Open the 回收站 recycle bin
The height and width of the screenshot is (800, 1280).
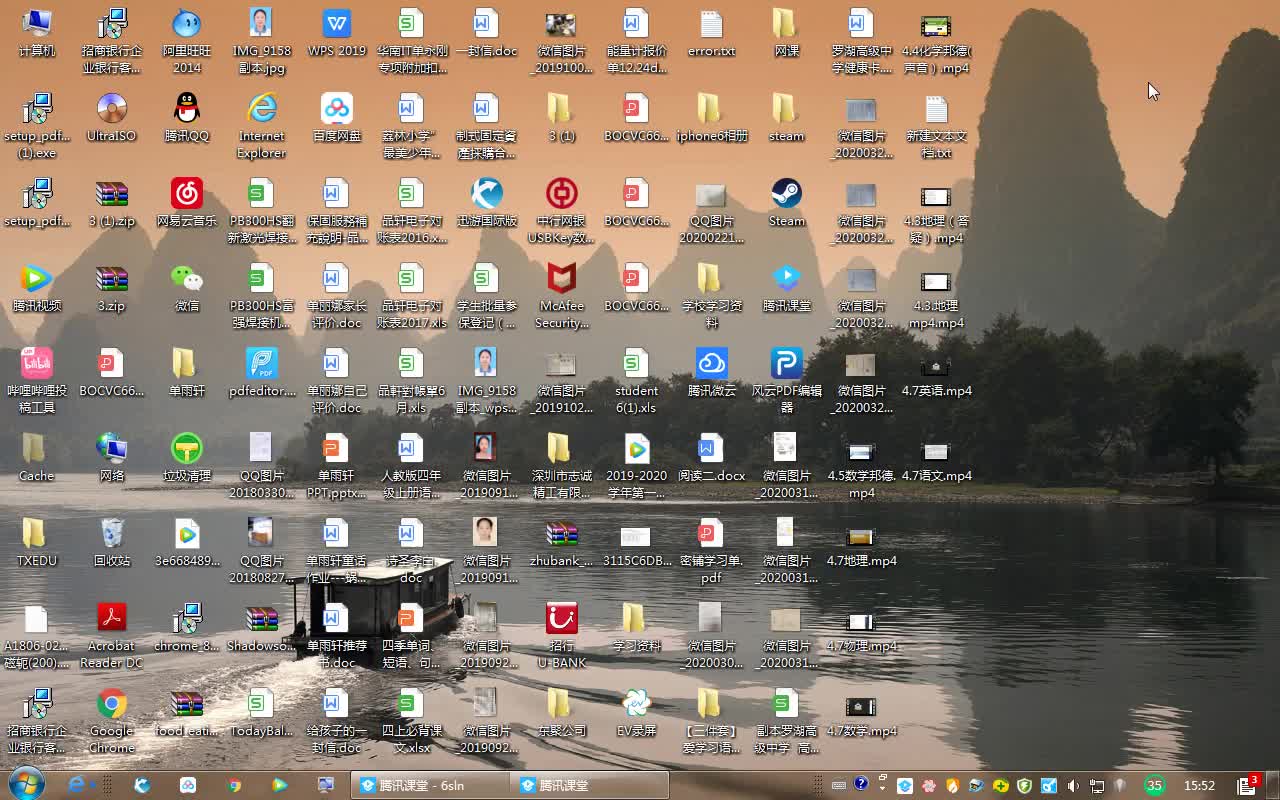[x=112, y=544]
